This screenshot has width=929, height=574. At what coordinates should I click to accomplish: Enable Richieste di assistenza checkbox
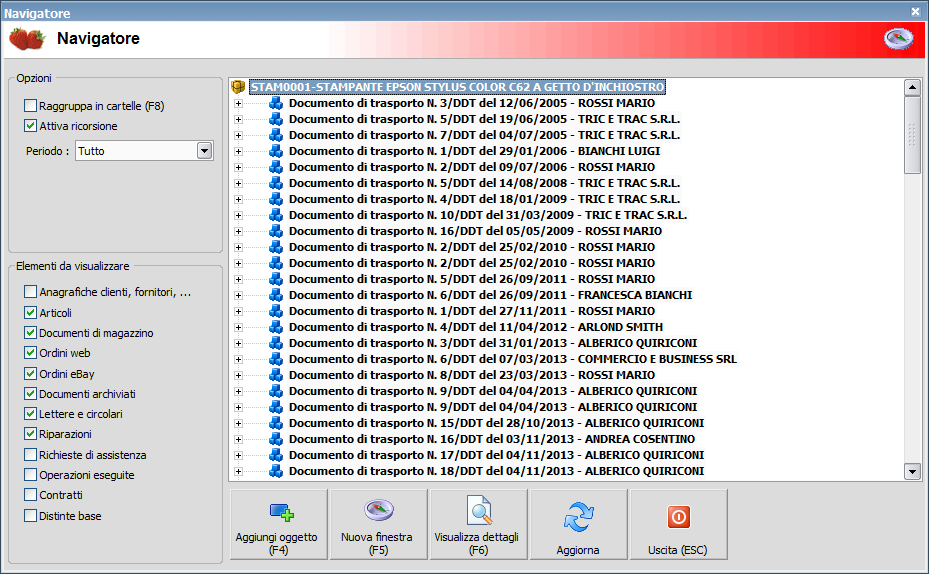pos(30,455)
